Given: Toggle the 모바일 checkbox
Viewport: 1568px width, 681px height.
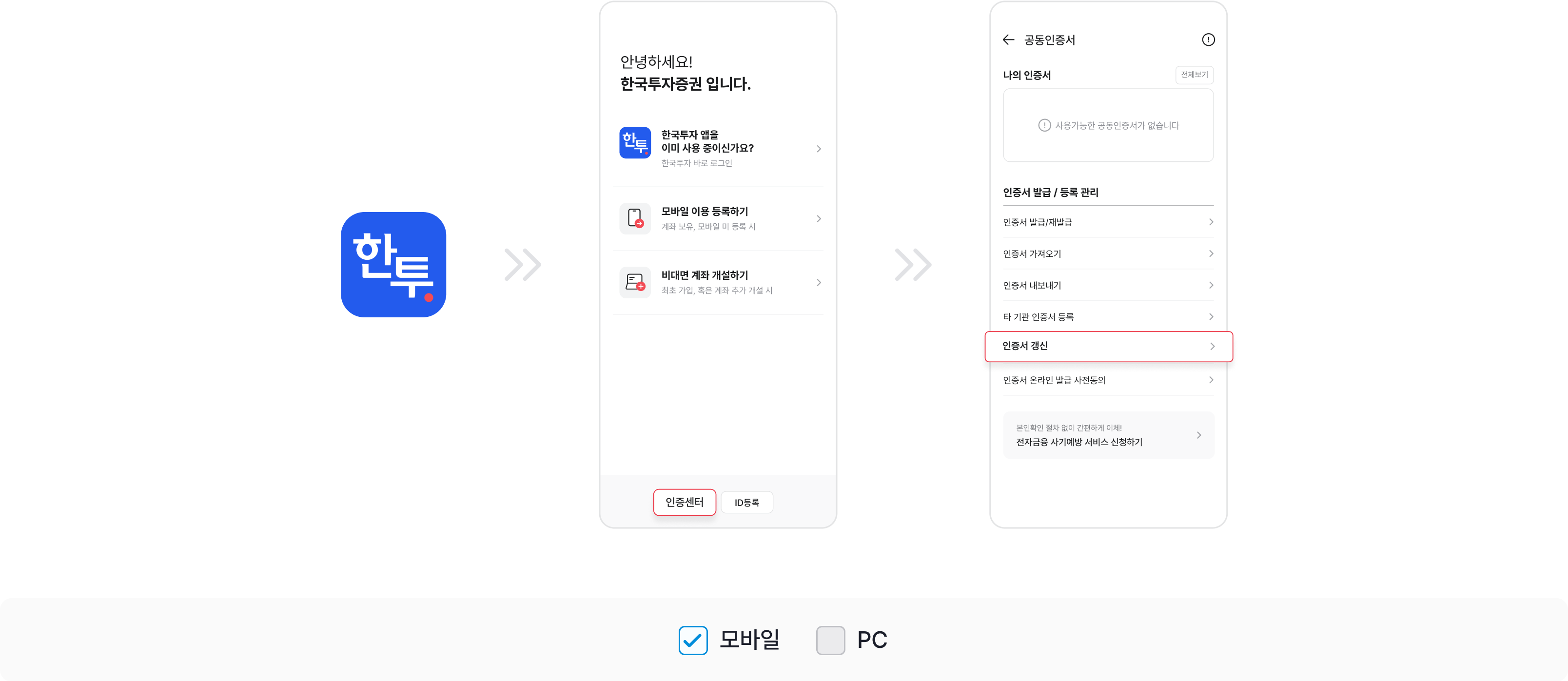Looking at the screenshot, I should [693, 640].
